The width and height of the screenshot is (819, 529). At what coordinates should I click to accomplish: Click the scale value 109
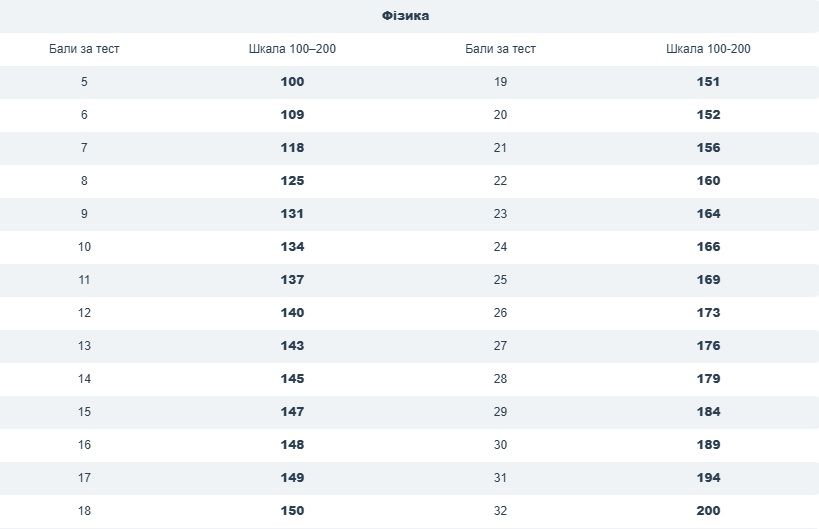(292, 115)
